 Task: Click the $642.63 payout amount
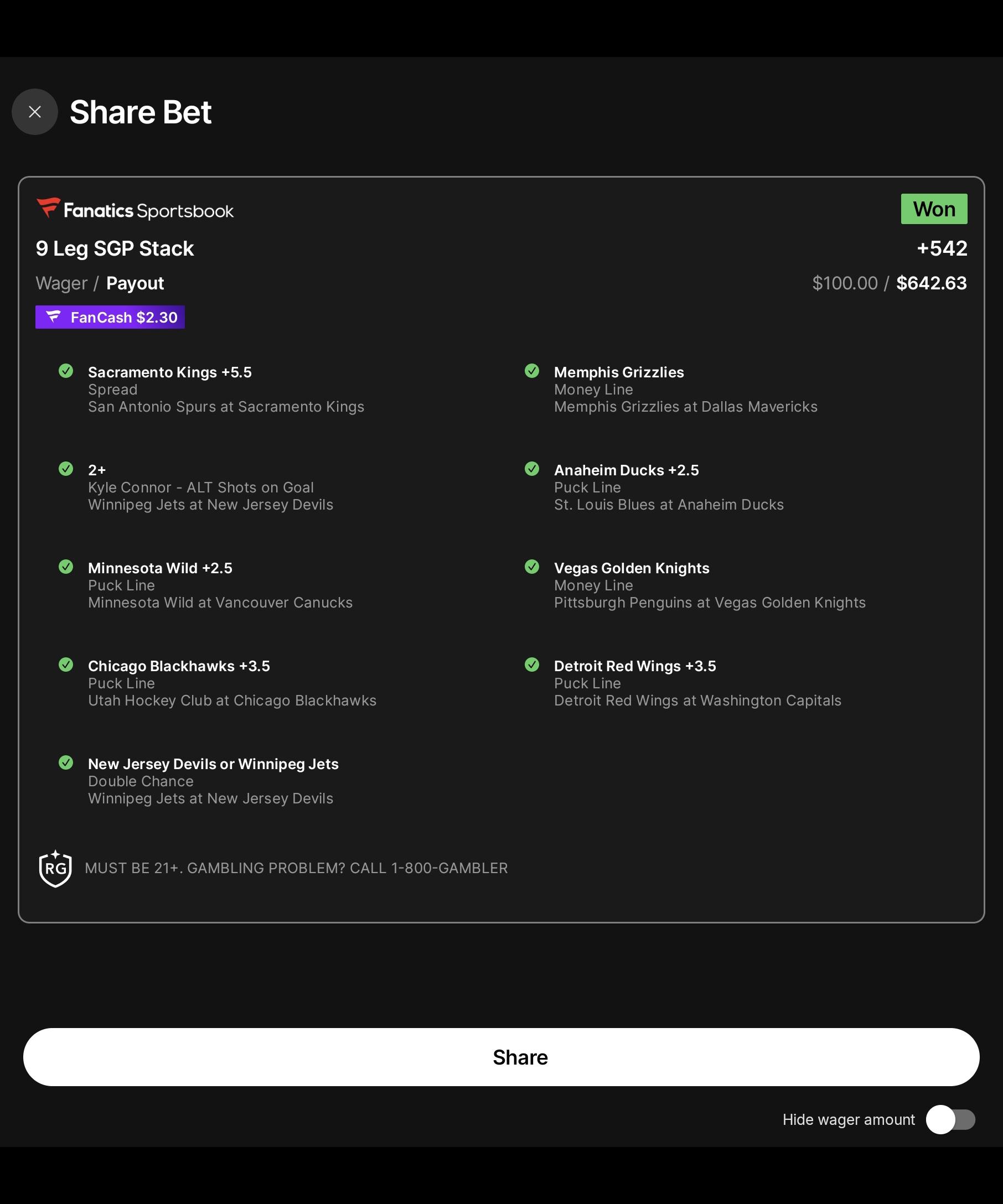tap(931, 283)
